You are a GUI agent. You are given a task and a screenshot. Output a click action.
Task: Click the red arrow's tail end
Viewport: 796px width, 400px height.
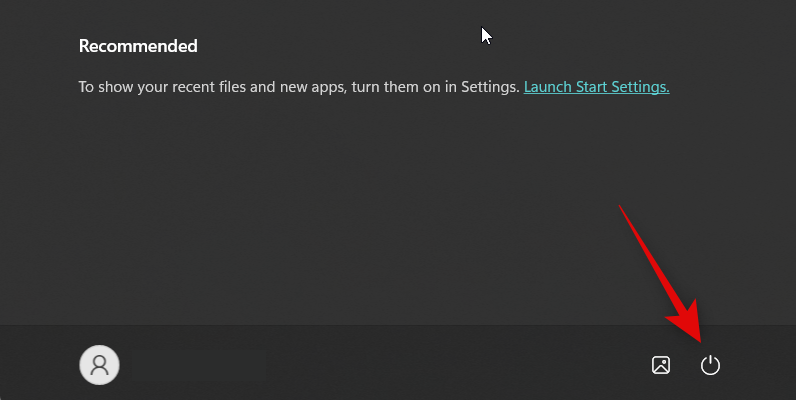point(622,208)
